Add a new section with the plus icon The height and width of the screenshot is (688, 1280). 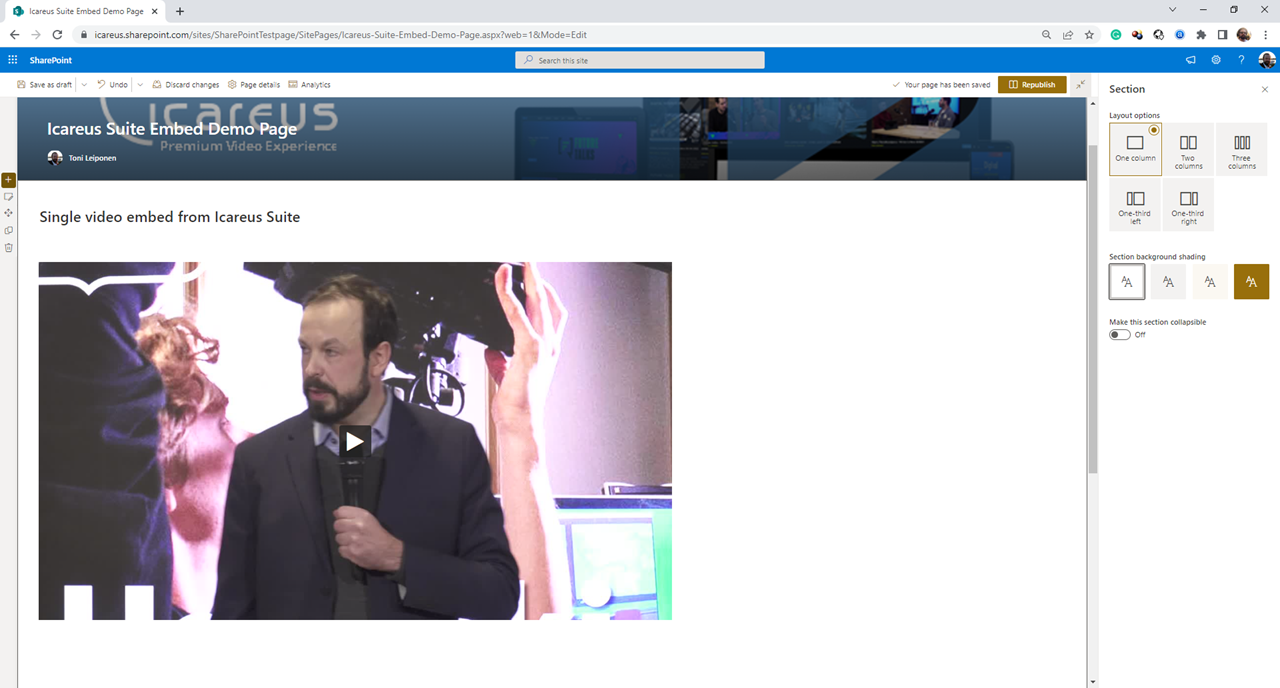pyautogui.click(x=9, y=180)
